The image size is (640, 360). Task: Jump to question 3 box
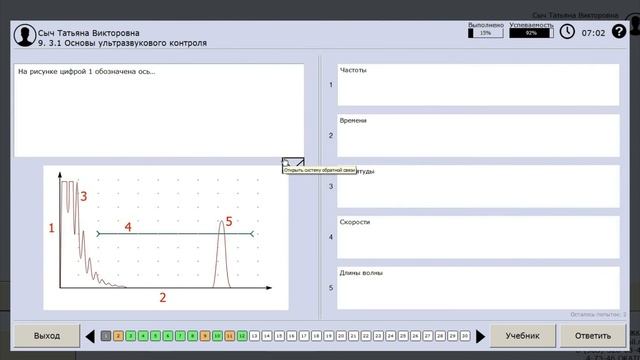tap(131, 336)
